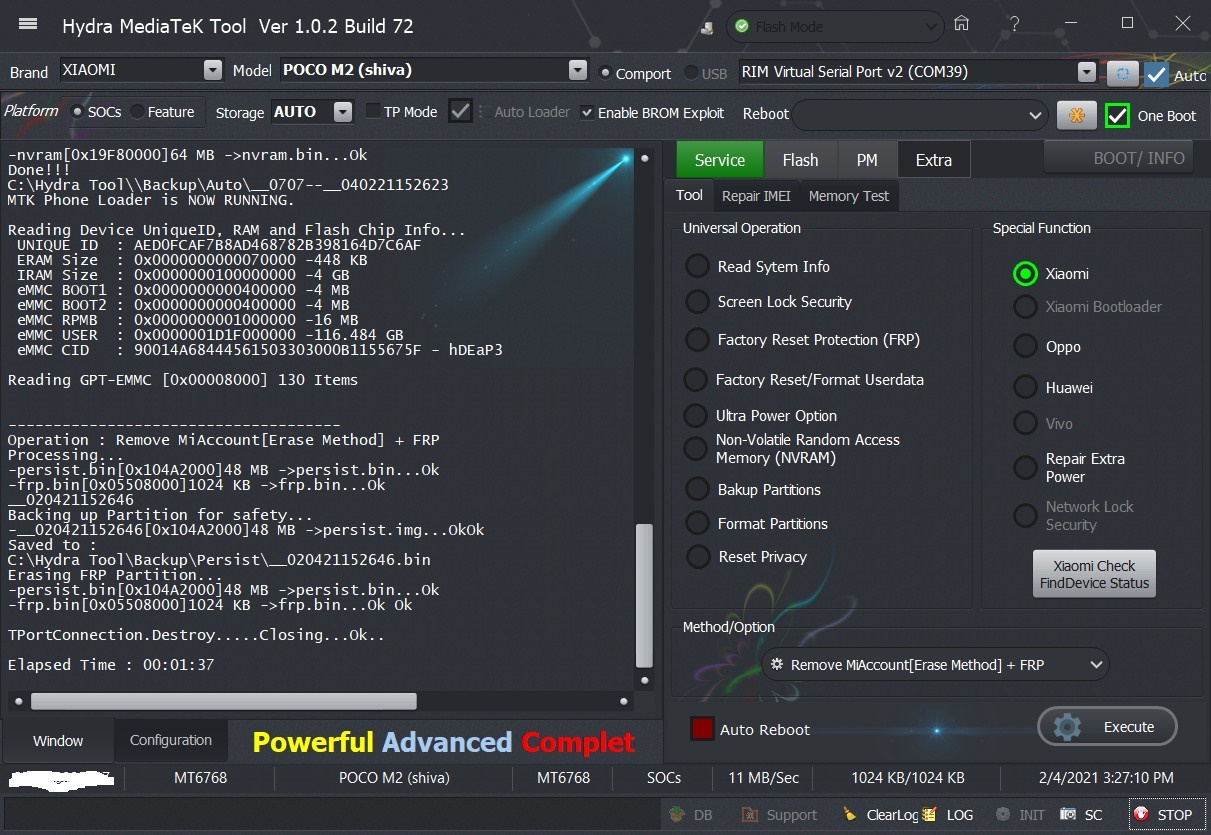Viewport: 1211px width, 835px height.
Task: Open the hamburger main menu
Action: tap(28, 24)
